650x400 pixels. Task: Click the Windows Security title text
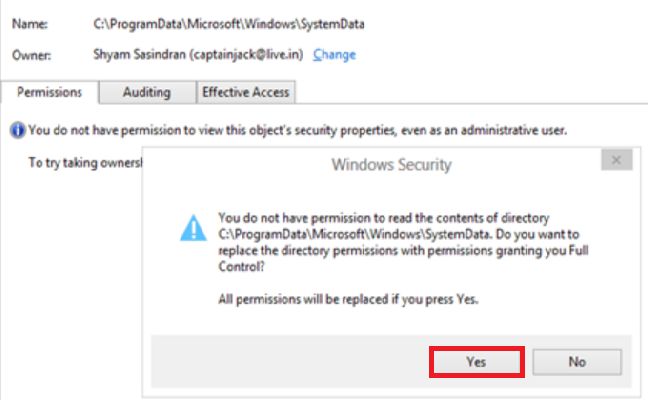tap(391, 164)
